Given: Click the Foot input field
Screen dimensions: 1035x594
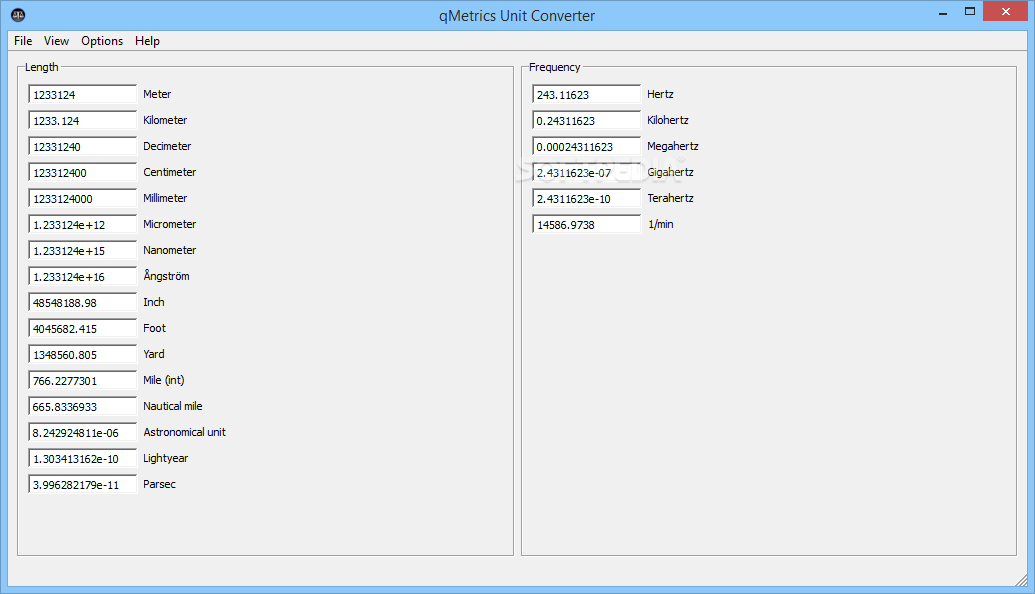Looking at the screenshot, I should point(83,328).
